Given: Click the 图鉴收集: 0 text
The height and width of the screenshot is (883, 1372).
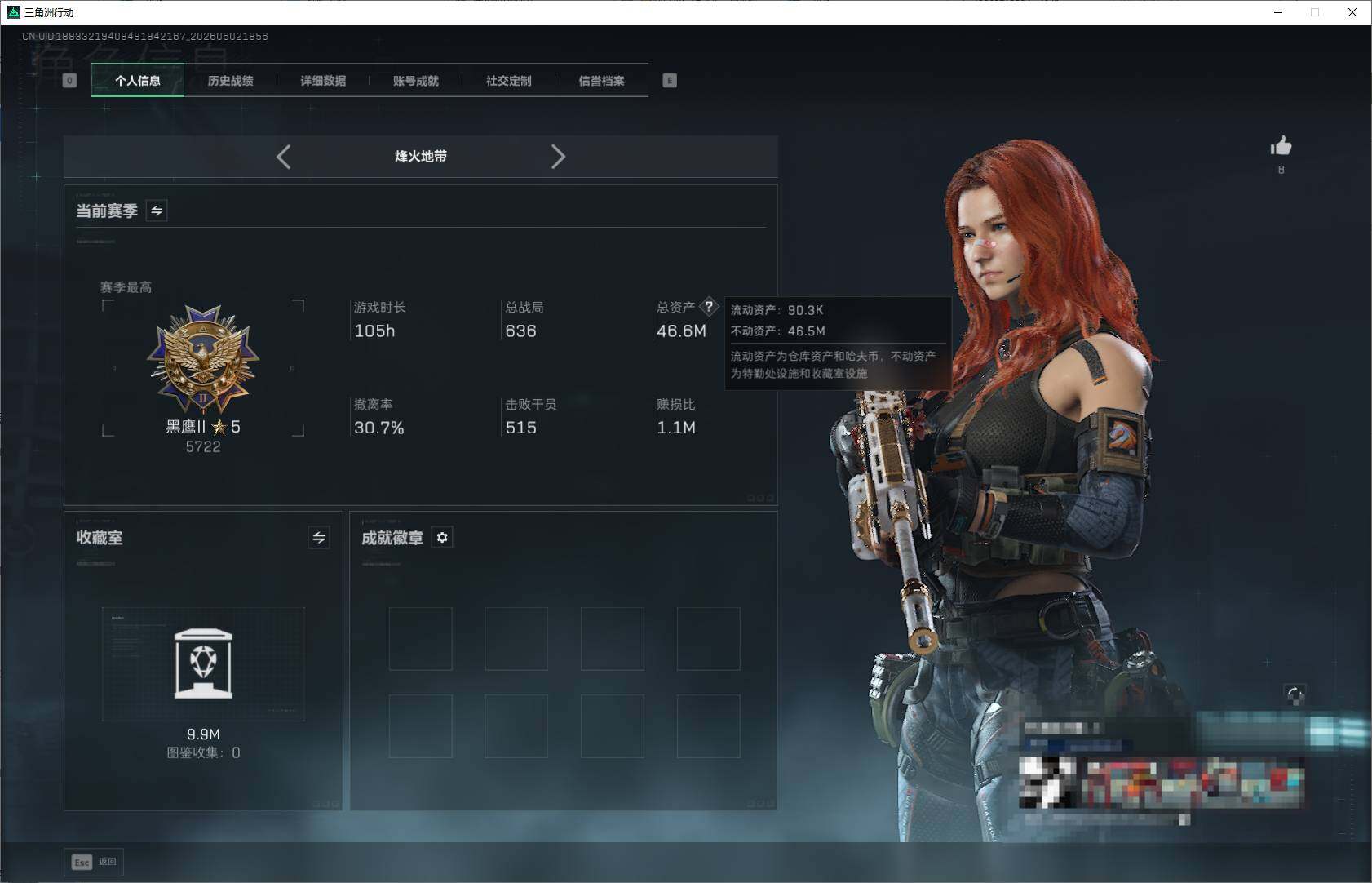Looking at the screenshot, I should pos(203,752).
